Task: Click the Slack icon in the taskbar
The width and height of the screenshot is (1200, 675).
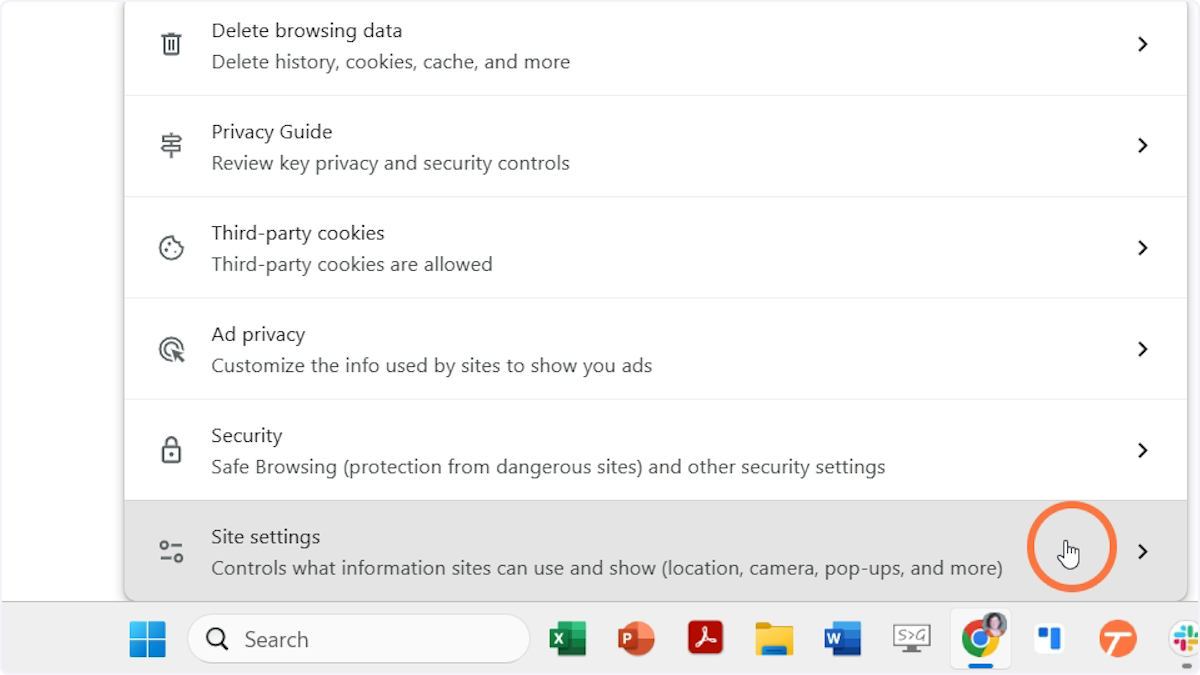Action: tap(1185, 637)
